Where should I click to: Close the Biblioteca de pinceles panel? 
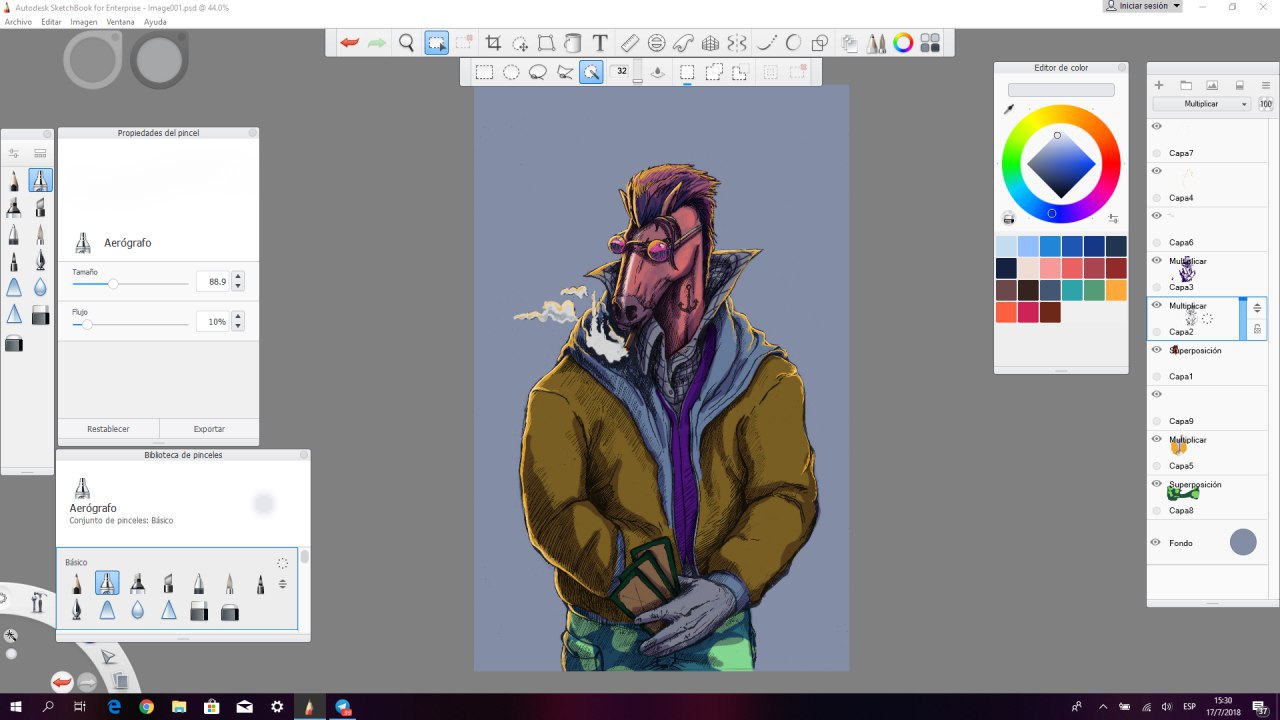coord(304,454)
